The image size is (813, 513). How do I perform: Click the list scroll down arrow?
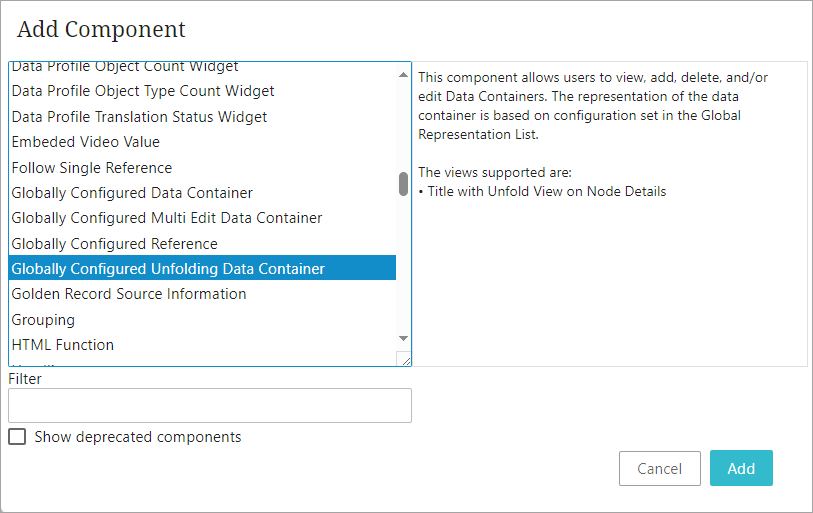point(404,339)
